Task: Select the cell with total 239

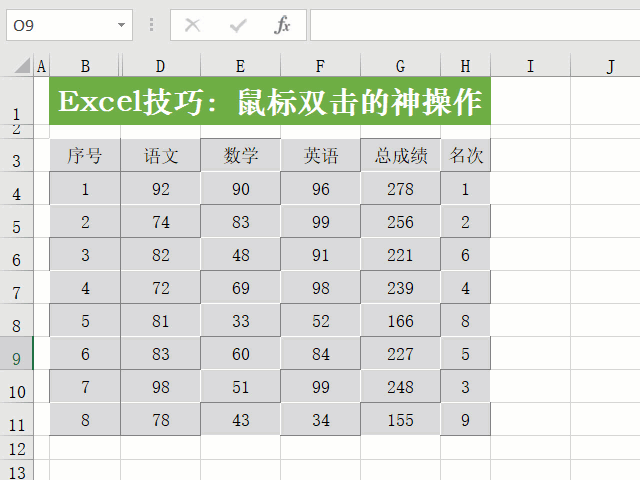Action: (x=400, y=287)
